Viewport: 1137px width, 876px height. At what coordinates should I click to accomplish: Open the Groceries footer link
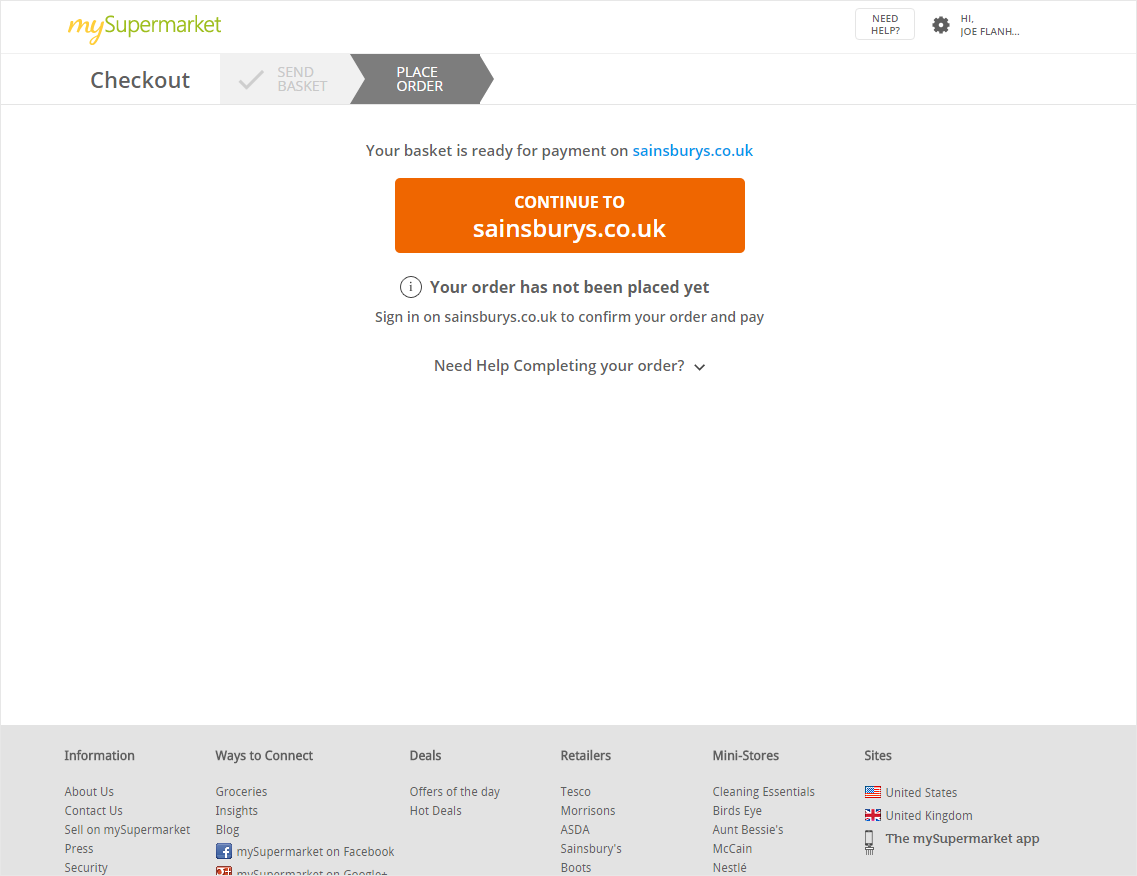241,792
